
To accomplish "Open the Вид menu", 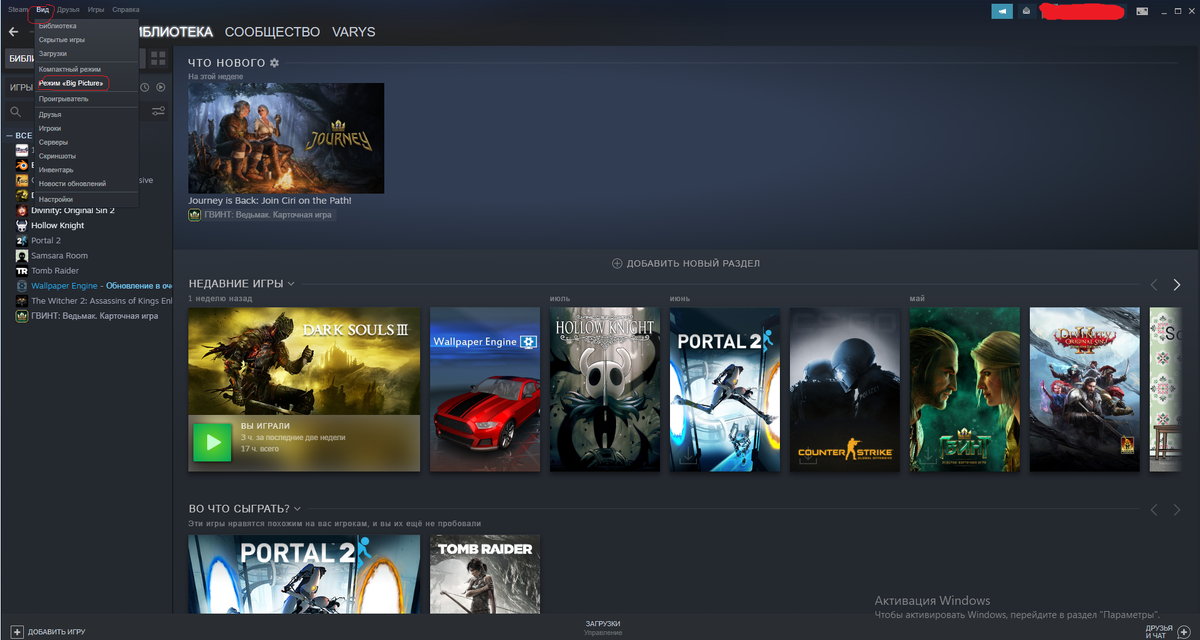I will click(x=42, y=9).
